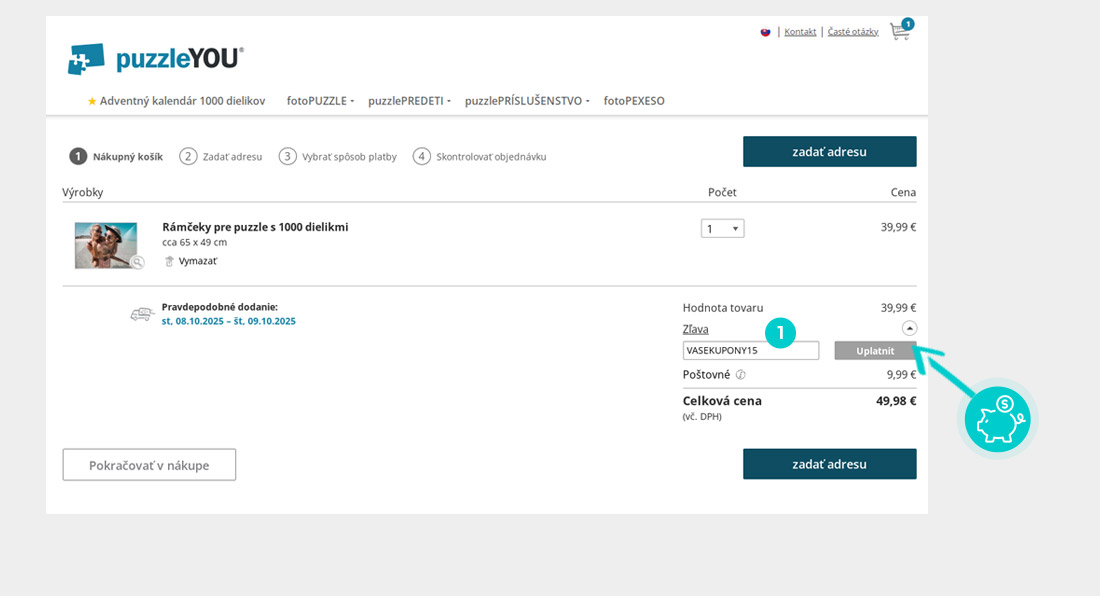Open the puzzlePRÍSLUŠENSTVO menu
The height and width of the screenshot is (596, 1100).
pos(527,101)
